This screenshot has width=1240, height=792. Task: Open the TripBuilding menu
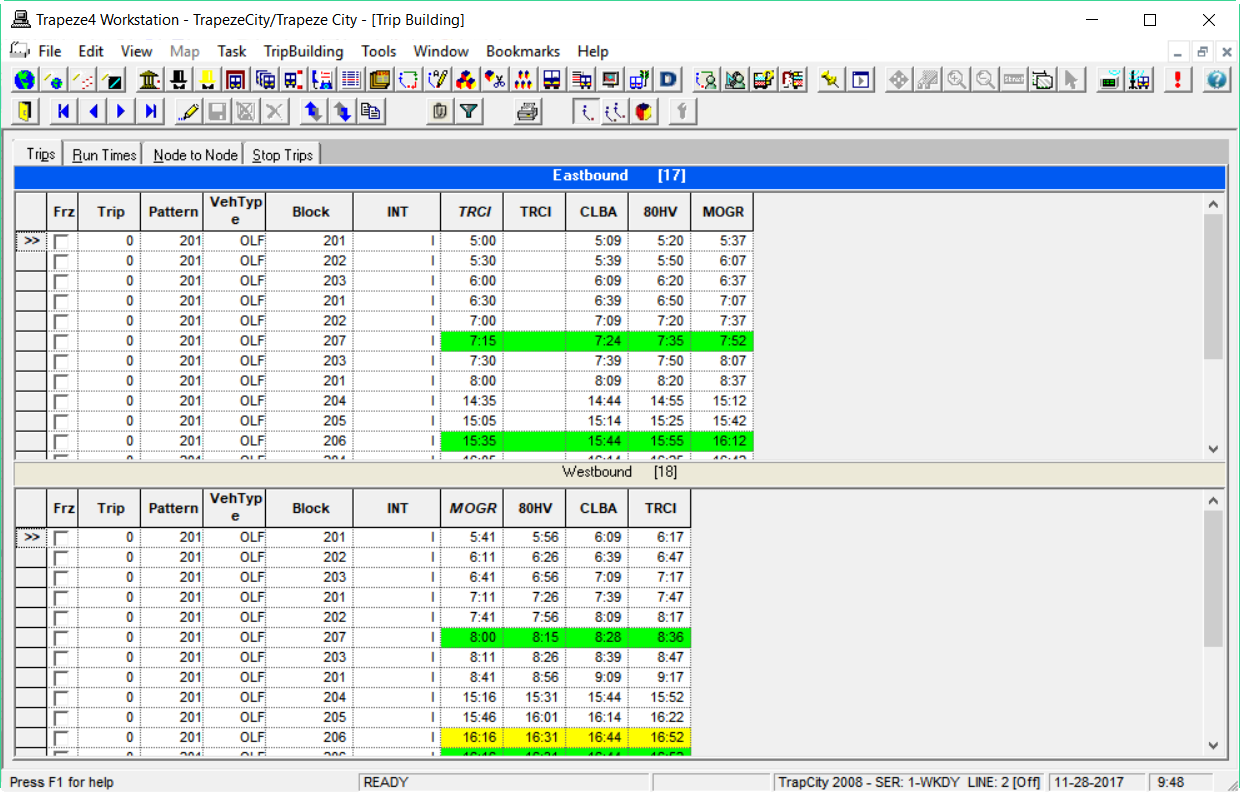tap(303, 51)
